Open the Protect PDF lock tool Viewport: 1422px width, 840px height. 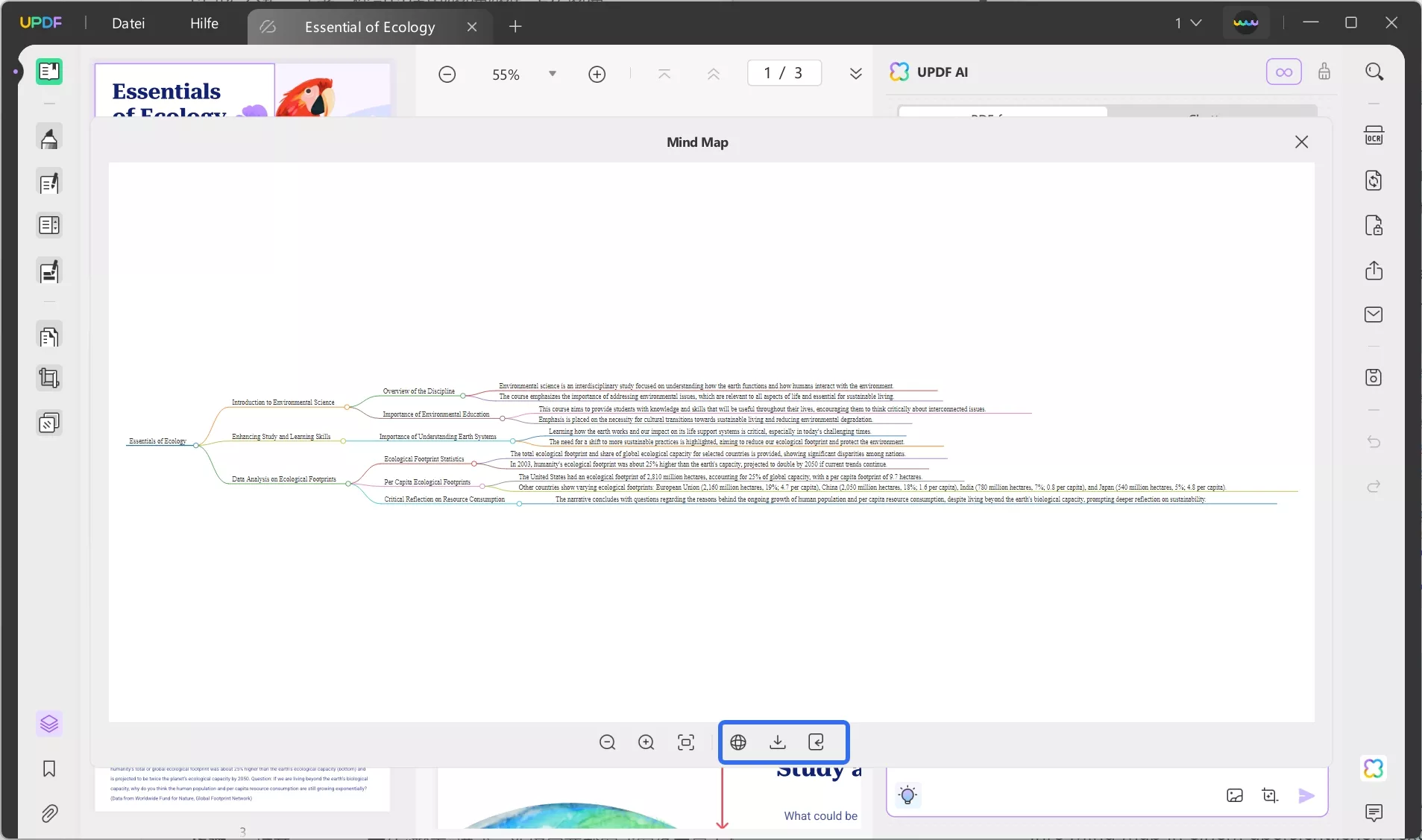pos(1374,225)
